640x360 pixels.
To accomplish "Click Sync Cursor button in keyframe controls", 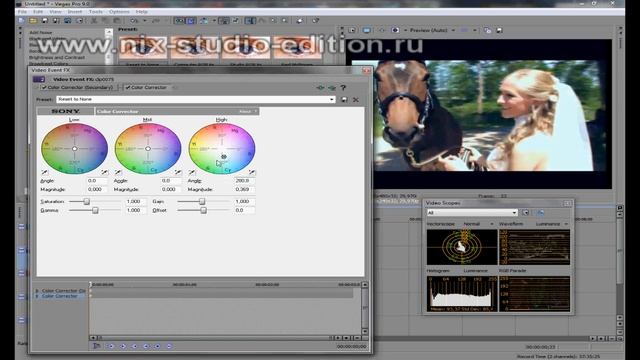I will pyautogui.click(x=97, y=346).
